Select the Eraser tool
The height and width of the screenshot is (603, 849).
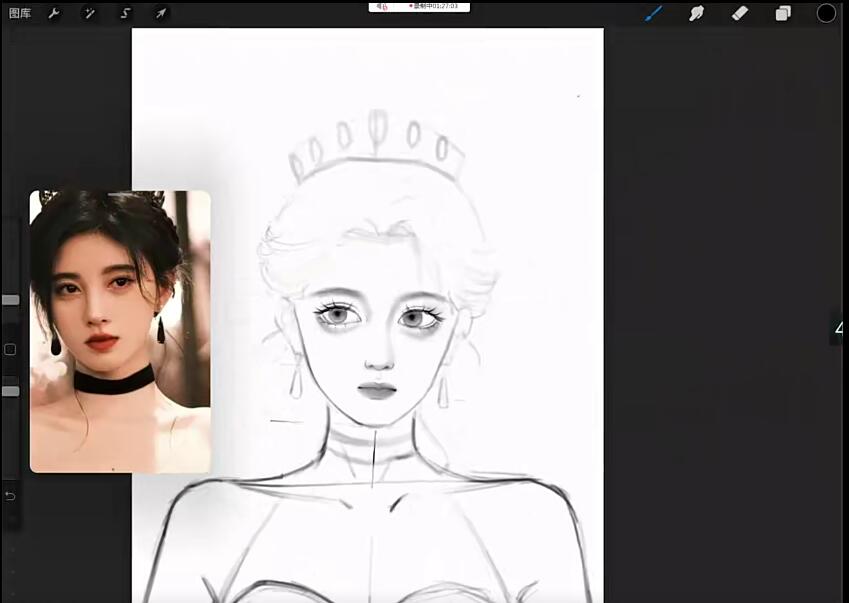click(739, 13)
